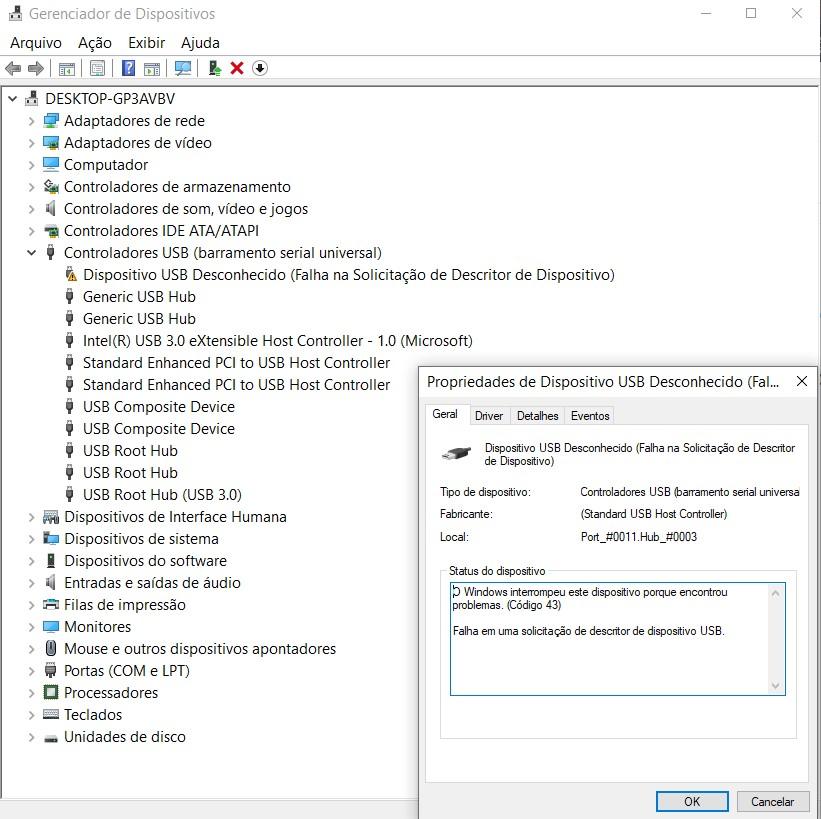Viewport: 821px width, 819px height.
Task: Click the USB plug icon in Propriedades dialog
Action: [456, 453]
